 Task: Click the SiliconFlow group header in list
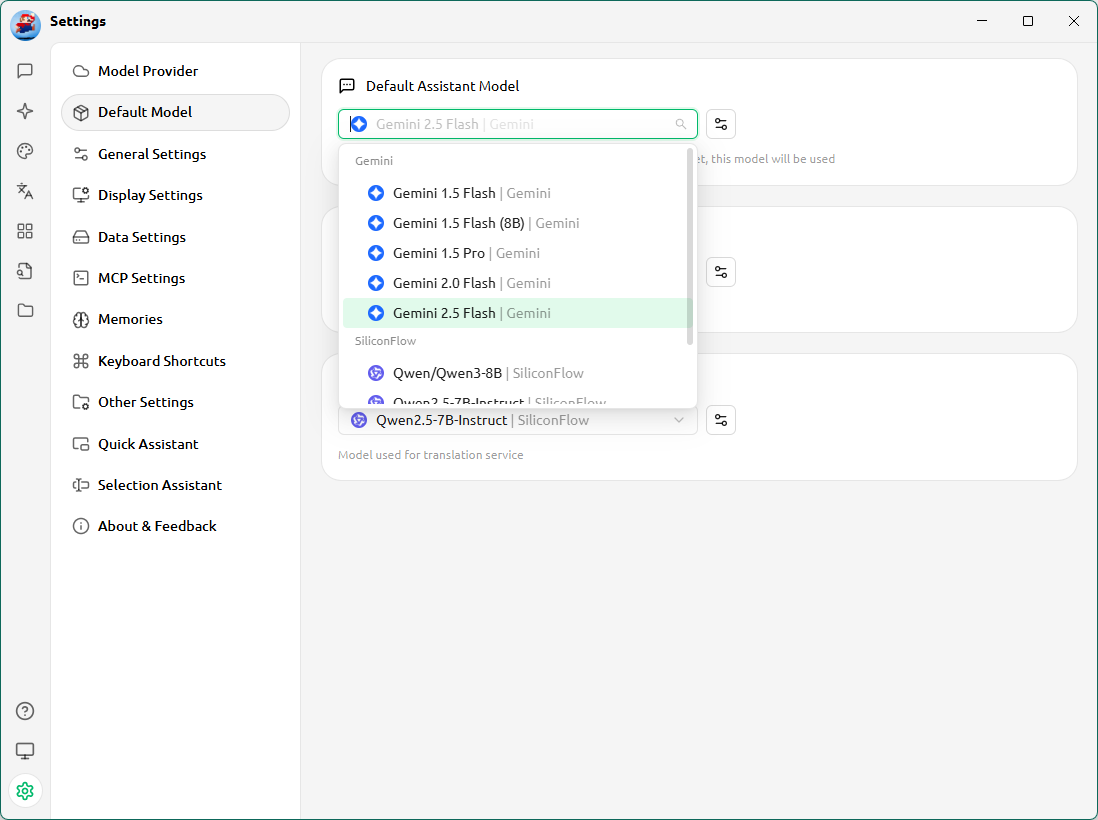point(385,341)
